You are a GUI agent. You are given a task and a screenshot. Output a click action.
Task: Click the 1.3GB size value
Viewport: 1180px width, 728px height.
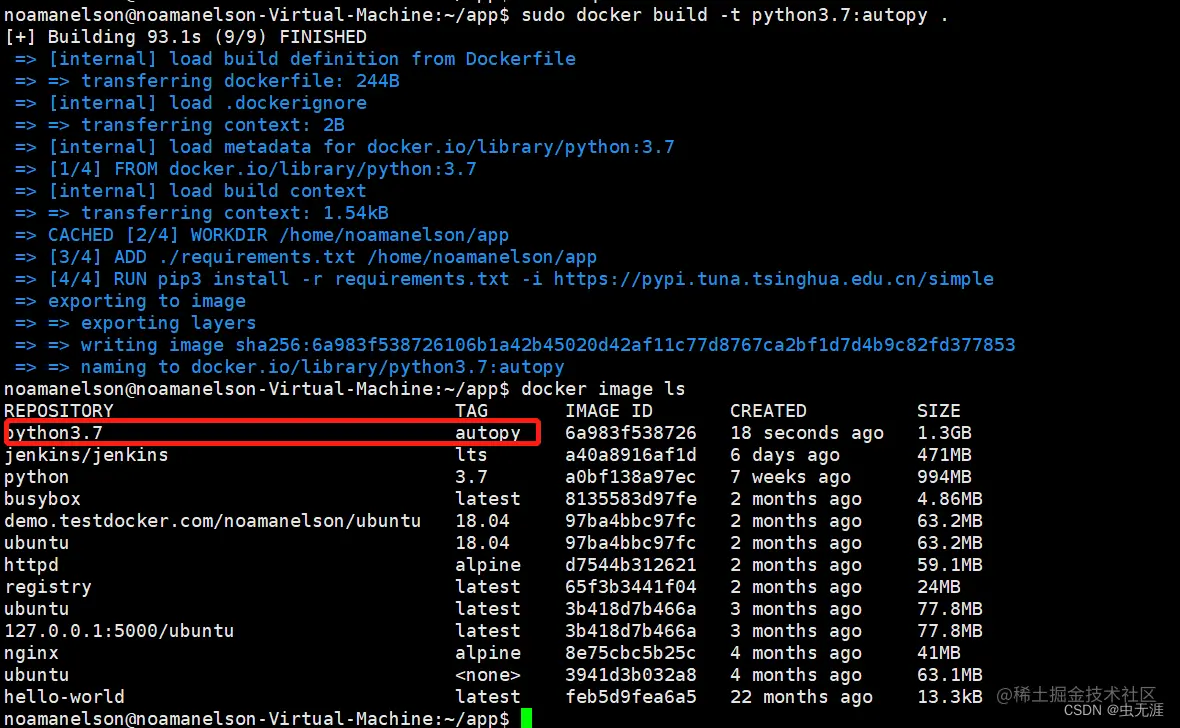tap(944, 433)
